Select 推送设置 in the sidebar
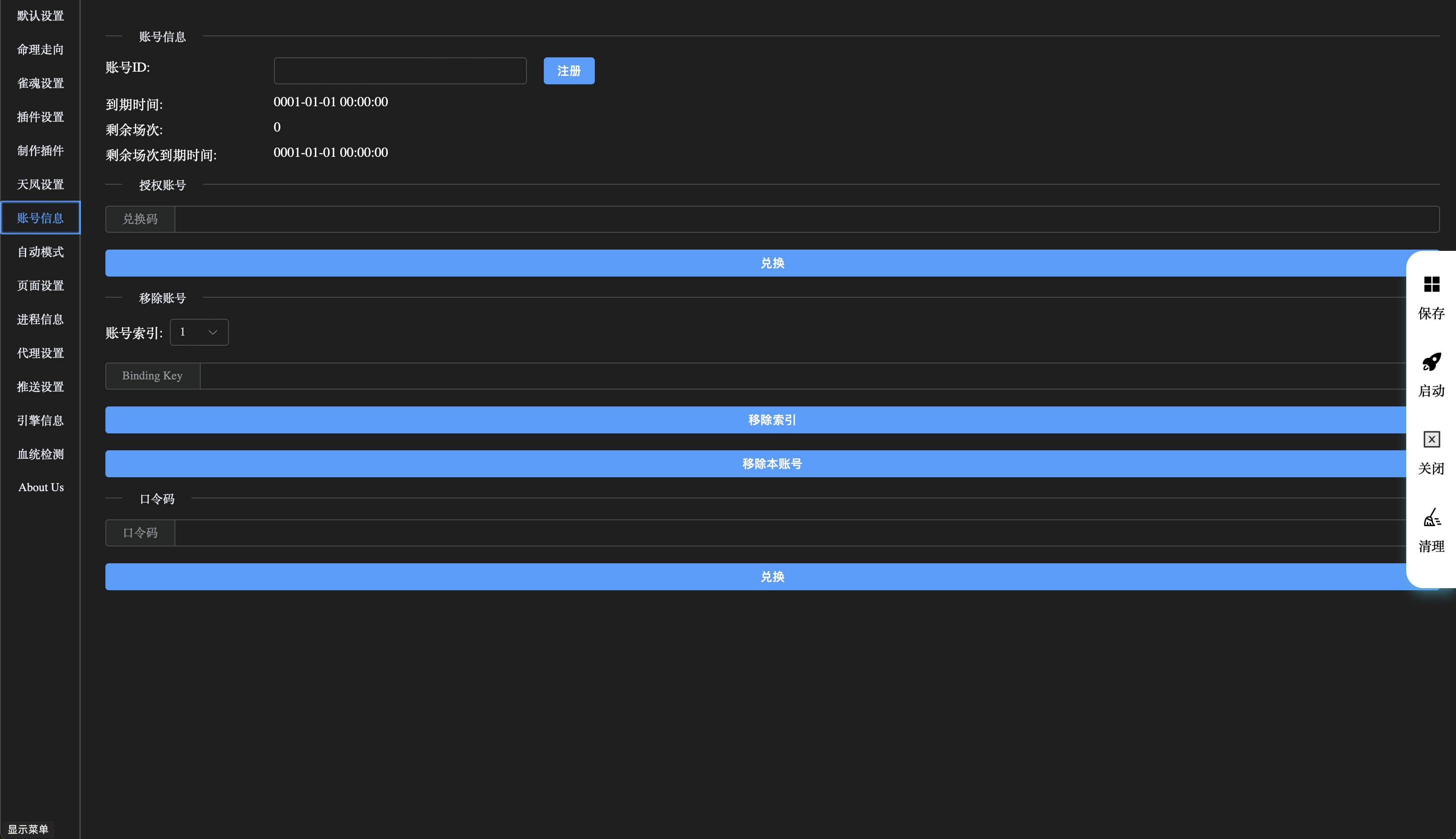Screen dimensions: 1456x839 (x=40, y=387)
